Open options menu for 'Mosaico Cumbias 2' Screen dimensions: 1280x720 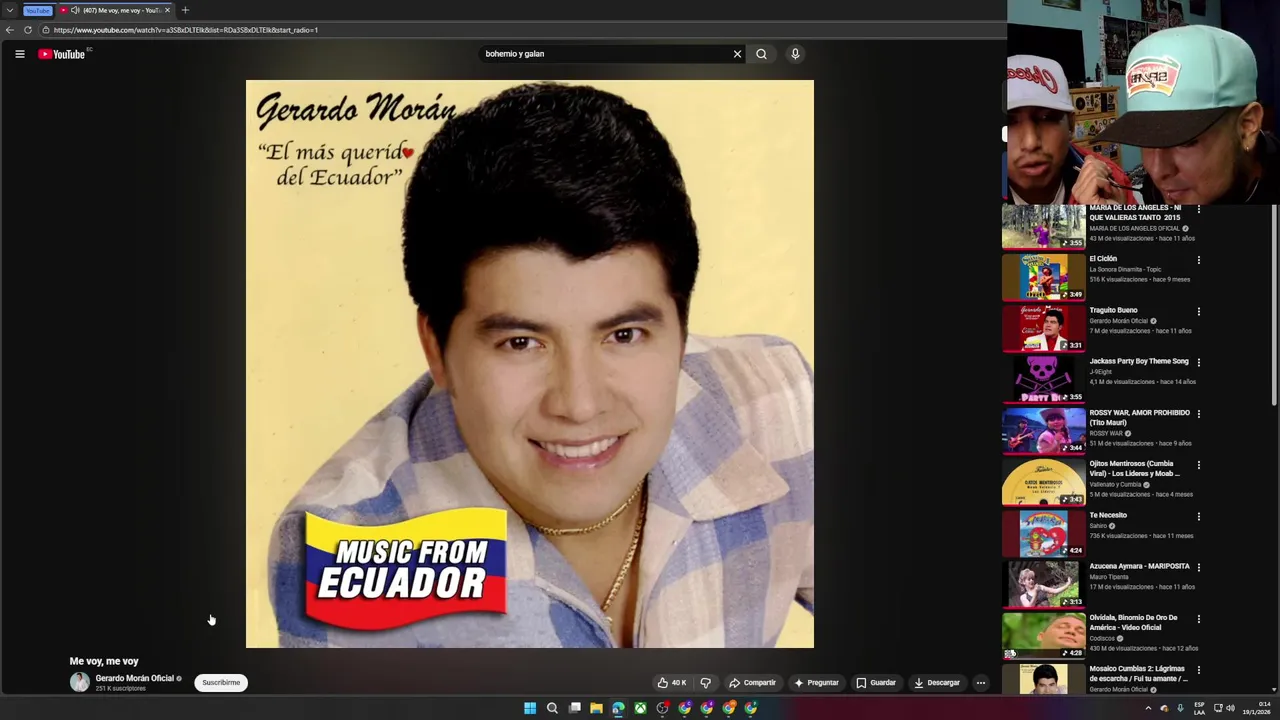[x=1199, y=670]
